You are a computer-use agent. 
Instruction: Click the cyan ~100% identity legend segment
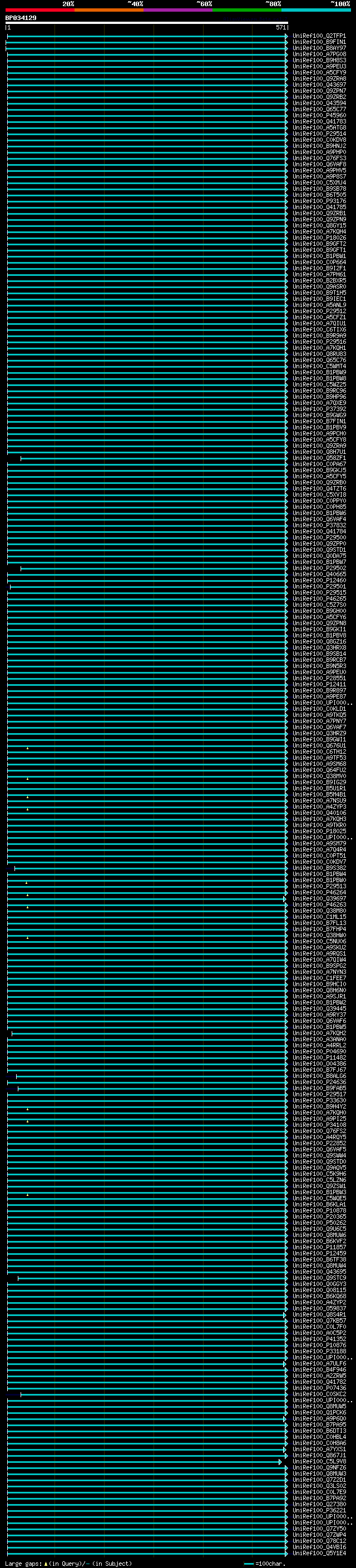click(x=317, y=10)
